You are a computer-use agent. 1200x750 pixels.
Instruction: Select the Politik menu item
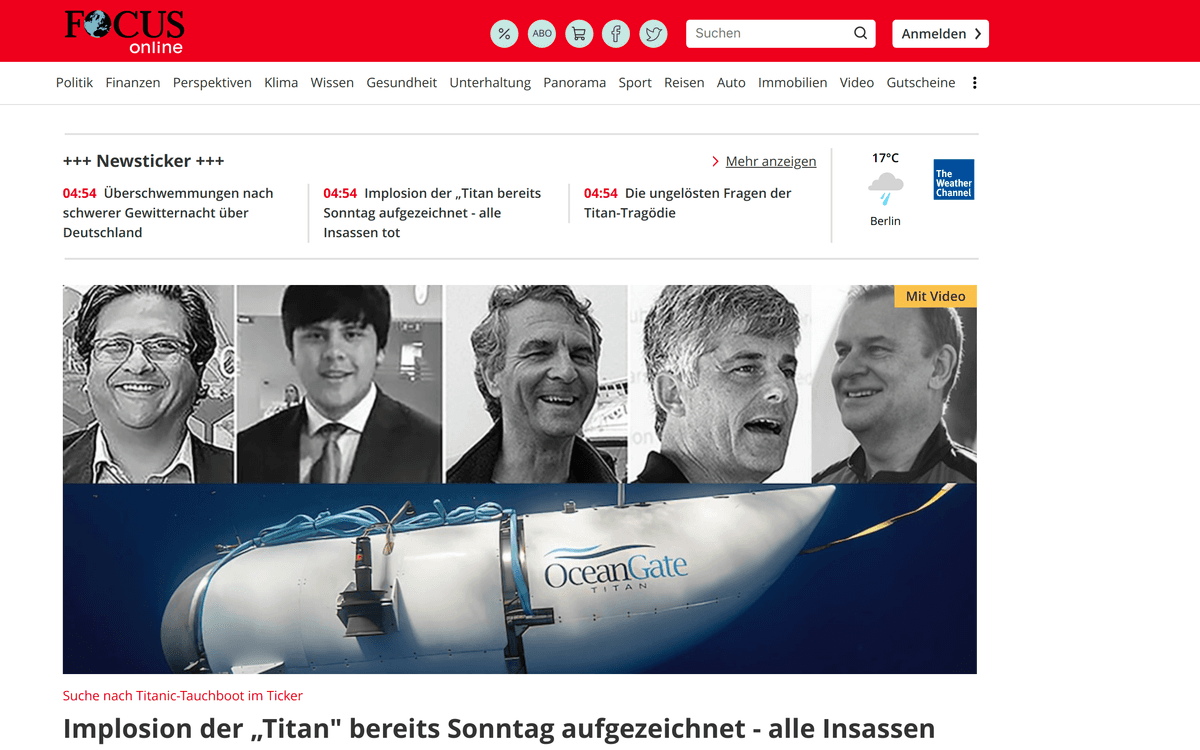pos(74,83)
